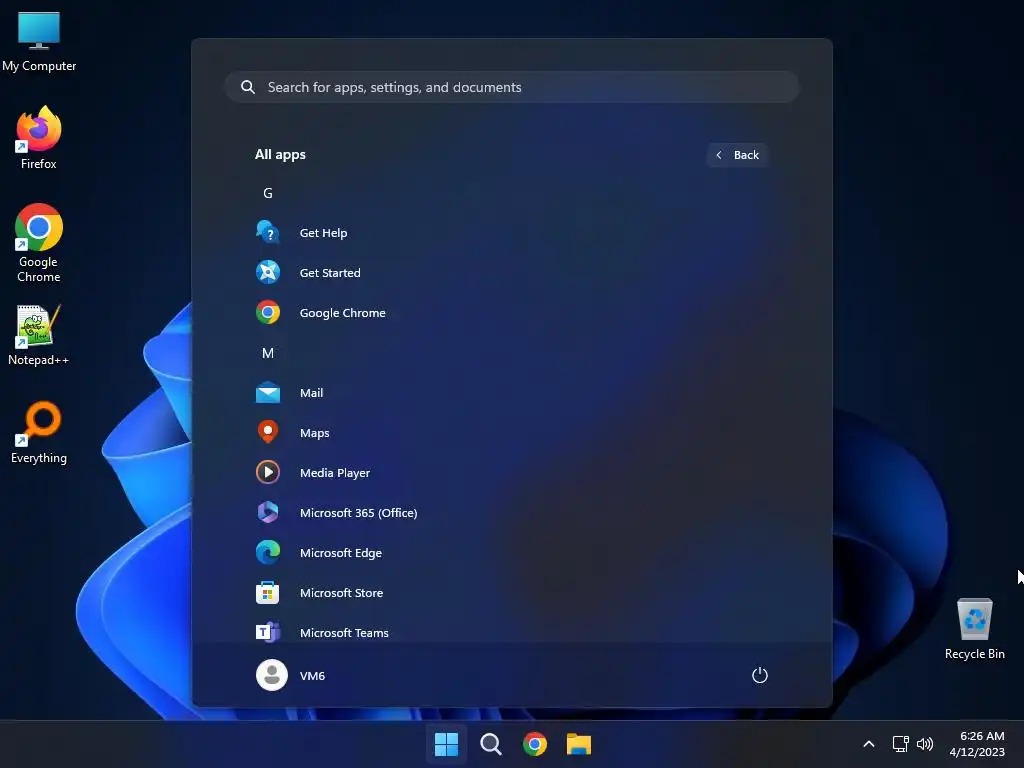Screen dimensions: 1024x768
Task: Click the "All apps" heading
Action: click(280, 155)
